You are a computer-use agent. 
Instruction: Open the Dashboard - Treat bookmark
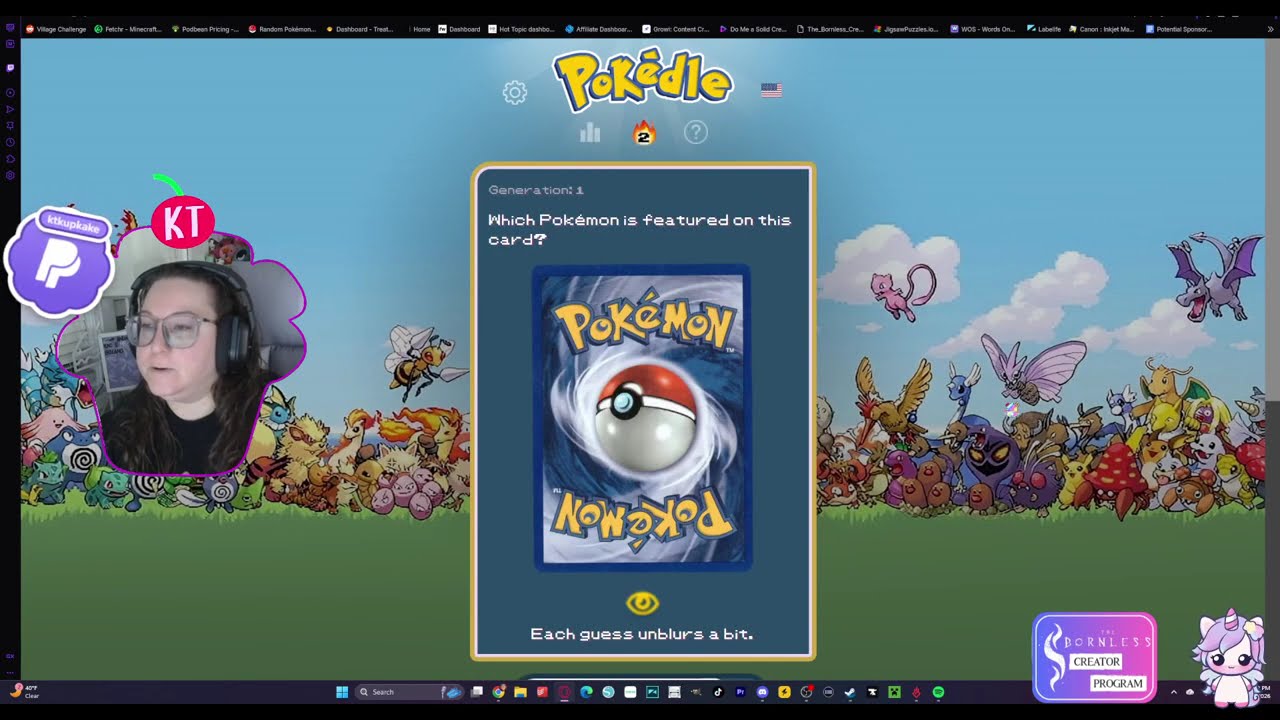click(360, 29)
